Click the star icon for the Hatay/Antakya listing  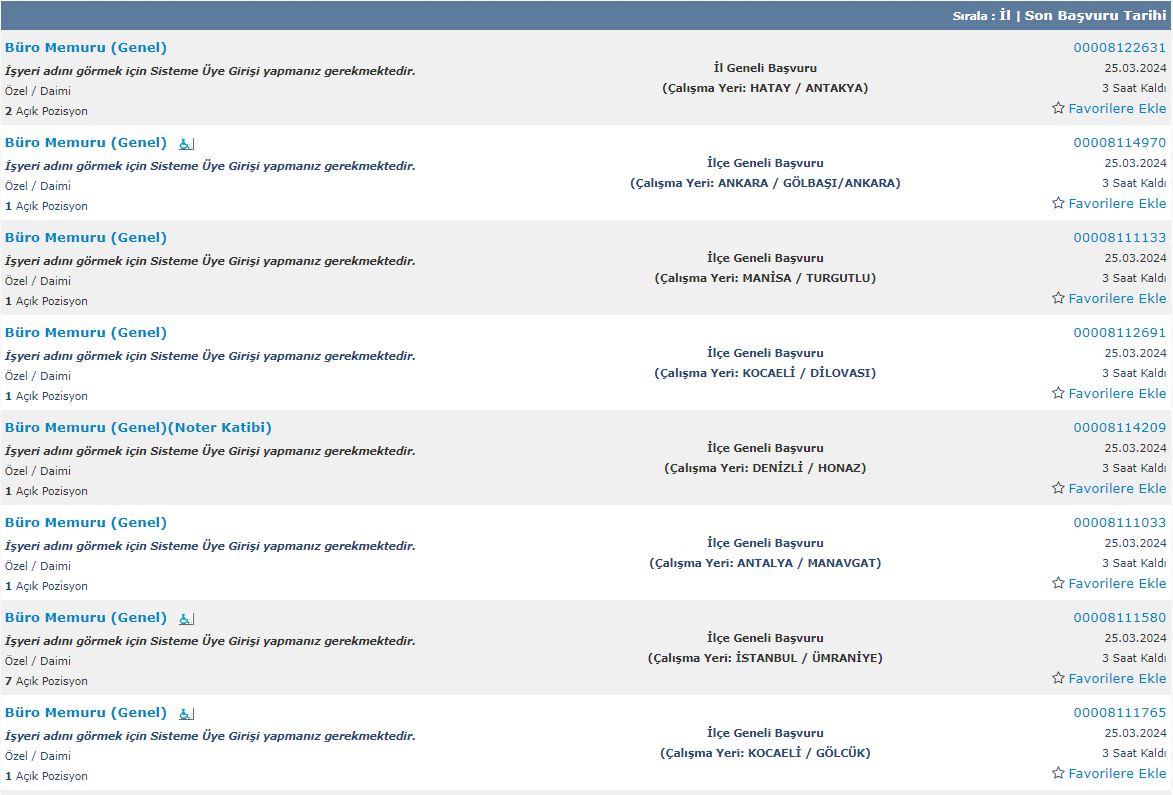[1058, 108]
